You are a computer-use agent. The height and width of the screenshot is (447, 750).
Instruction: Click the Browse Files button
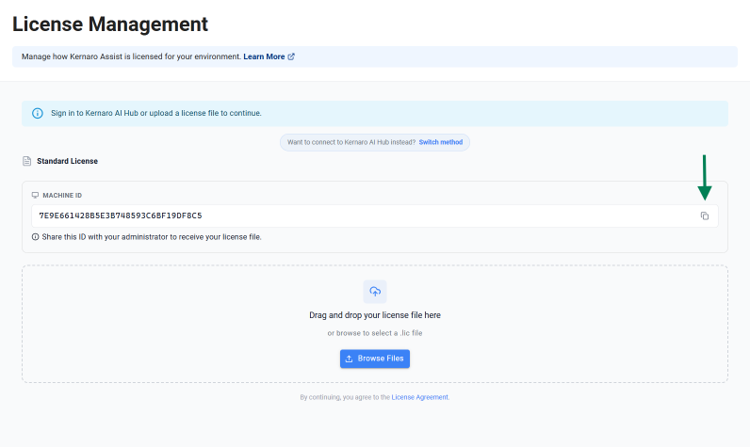coord(375,359)
